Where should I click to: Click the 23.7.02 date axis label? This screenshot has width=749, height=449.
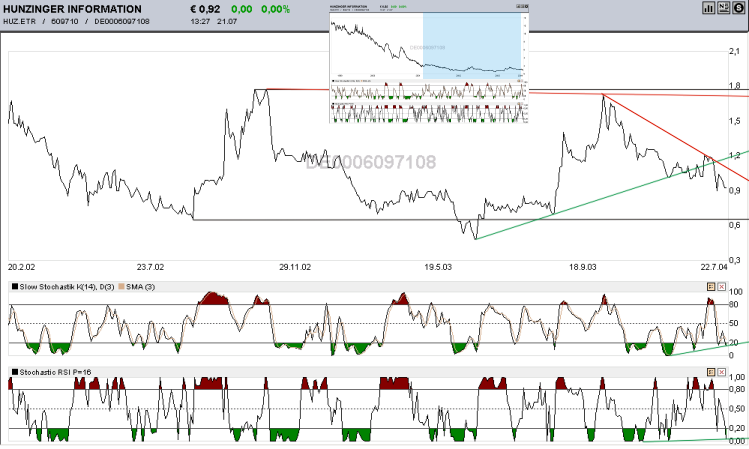150,267
